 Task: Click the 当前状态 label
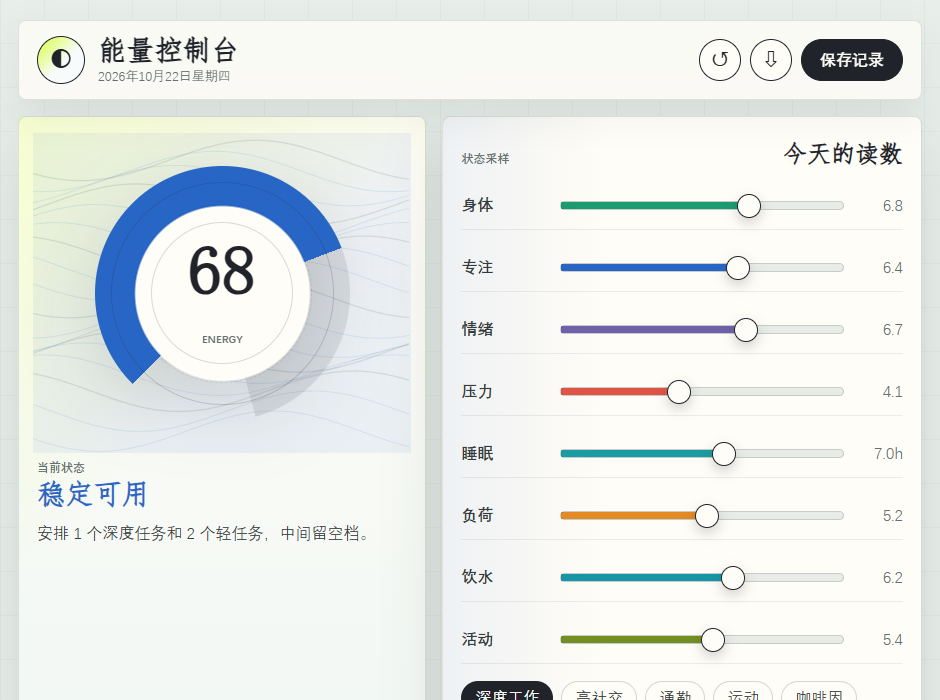click(x=61, y=467)
